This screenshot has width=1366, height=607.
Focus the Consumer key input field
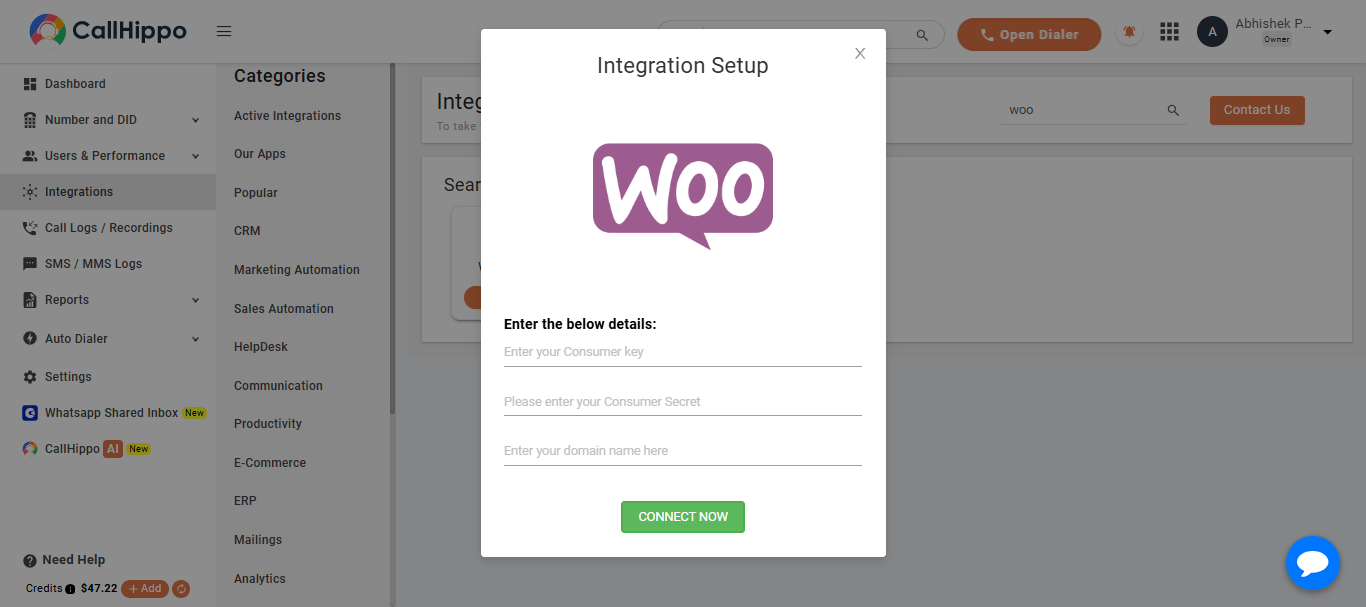pos(683,352)
